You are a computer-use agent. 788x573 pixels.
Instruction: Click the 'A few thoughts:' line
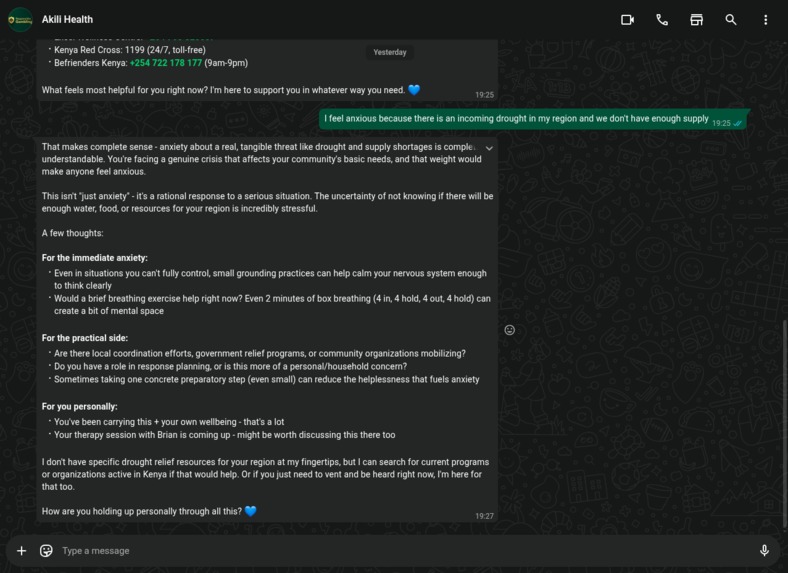pos(72,233)
